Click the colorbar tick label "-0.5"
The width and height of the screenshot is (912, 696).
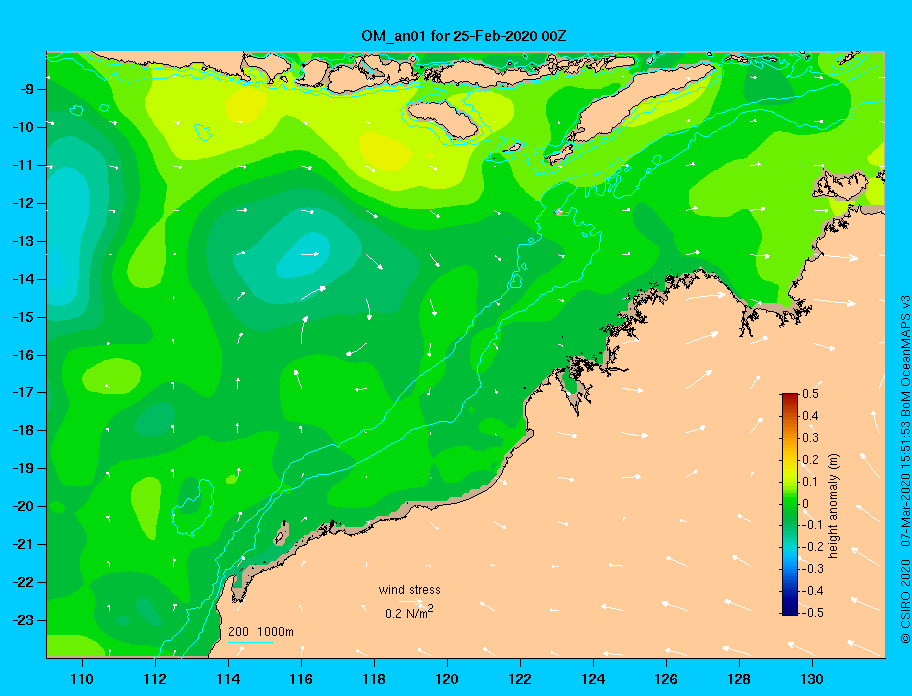pos(813,613)
